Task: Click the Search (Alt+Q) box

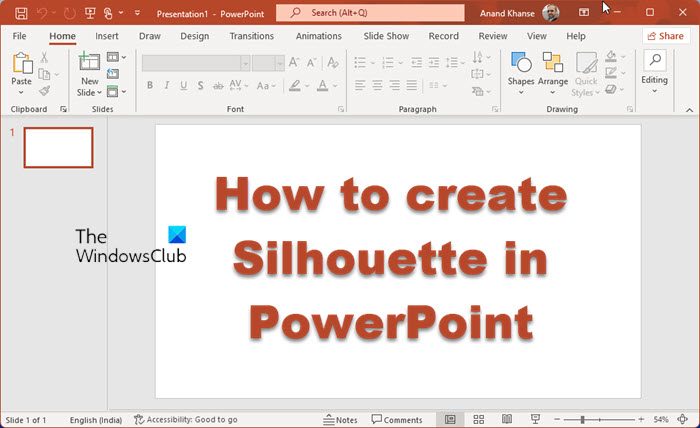Action: (370, 13)
